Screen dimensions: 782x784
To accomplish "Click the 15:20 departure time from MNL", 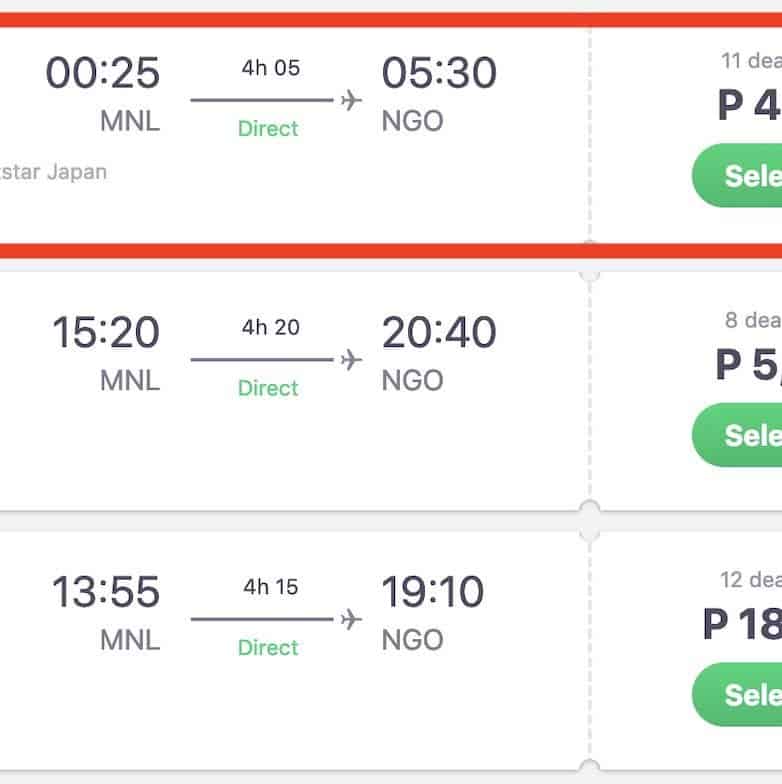I will click(106, 332).
